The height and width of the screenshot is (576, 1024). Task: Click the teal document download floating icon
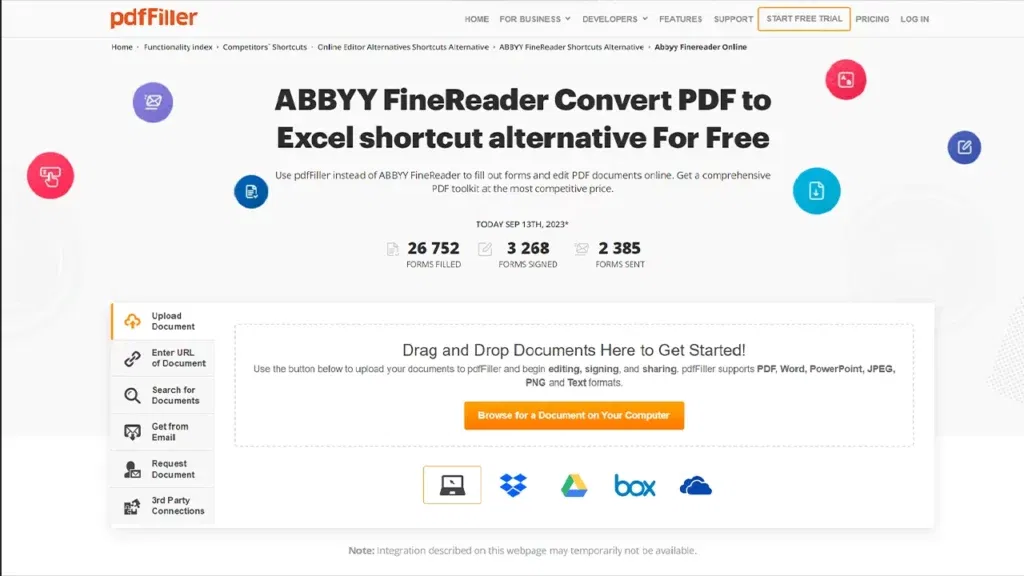click(x=816, y=191)
